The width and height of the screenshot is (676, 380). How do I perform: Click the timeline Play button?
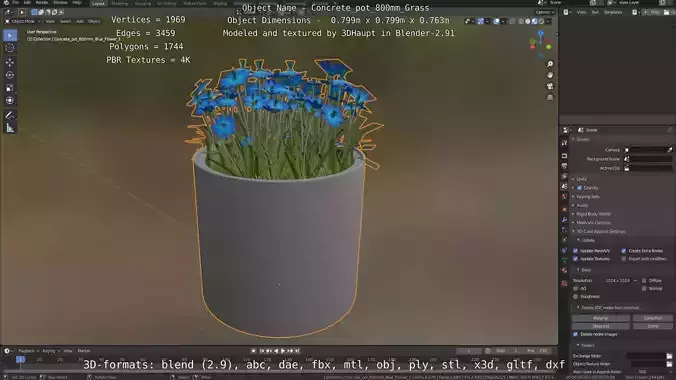point(283,351)
